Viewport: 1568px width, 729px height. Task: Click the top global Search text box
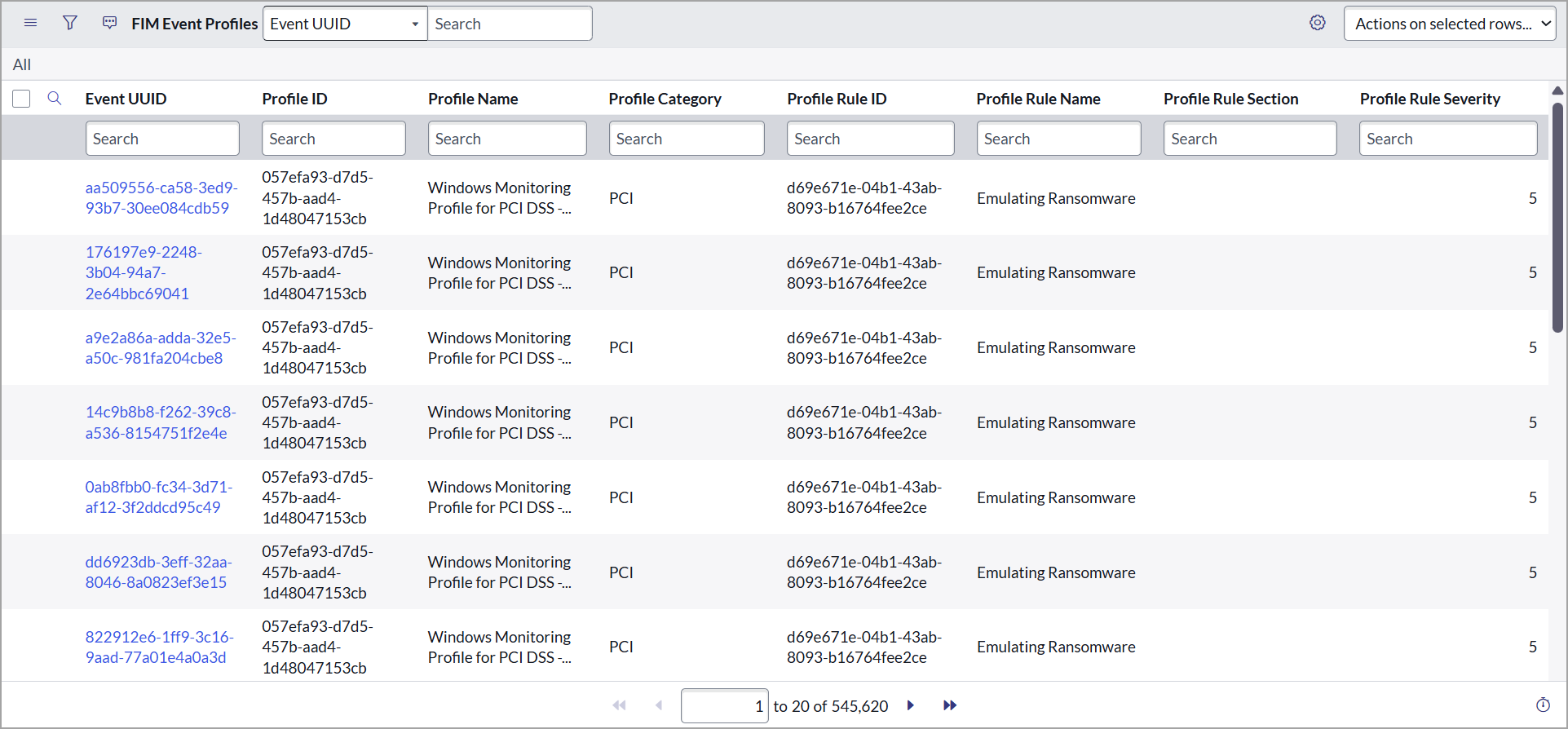[510, 24]
